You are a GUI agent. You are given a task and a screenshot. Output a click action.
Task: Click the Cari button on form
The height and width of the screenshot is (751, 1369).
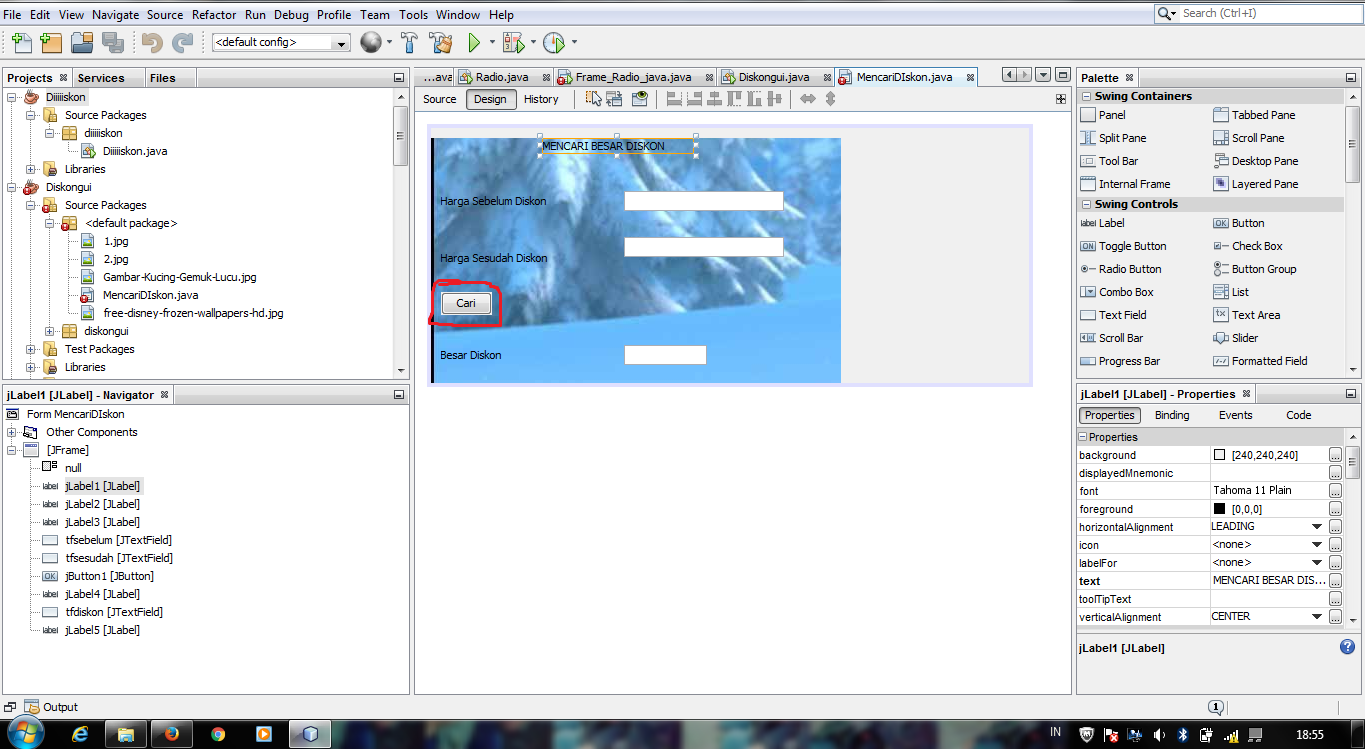click(x=466, y=303)
